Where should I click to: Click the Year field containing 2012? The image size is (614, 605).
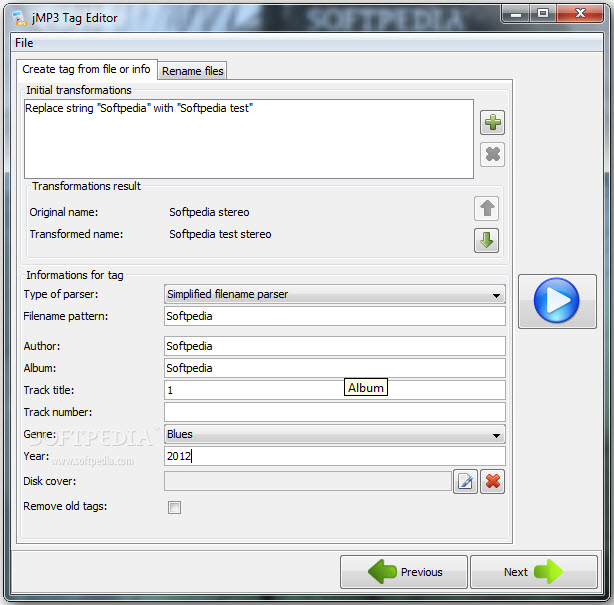(x=335, y=456)
